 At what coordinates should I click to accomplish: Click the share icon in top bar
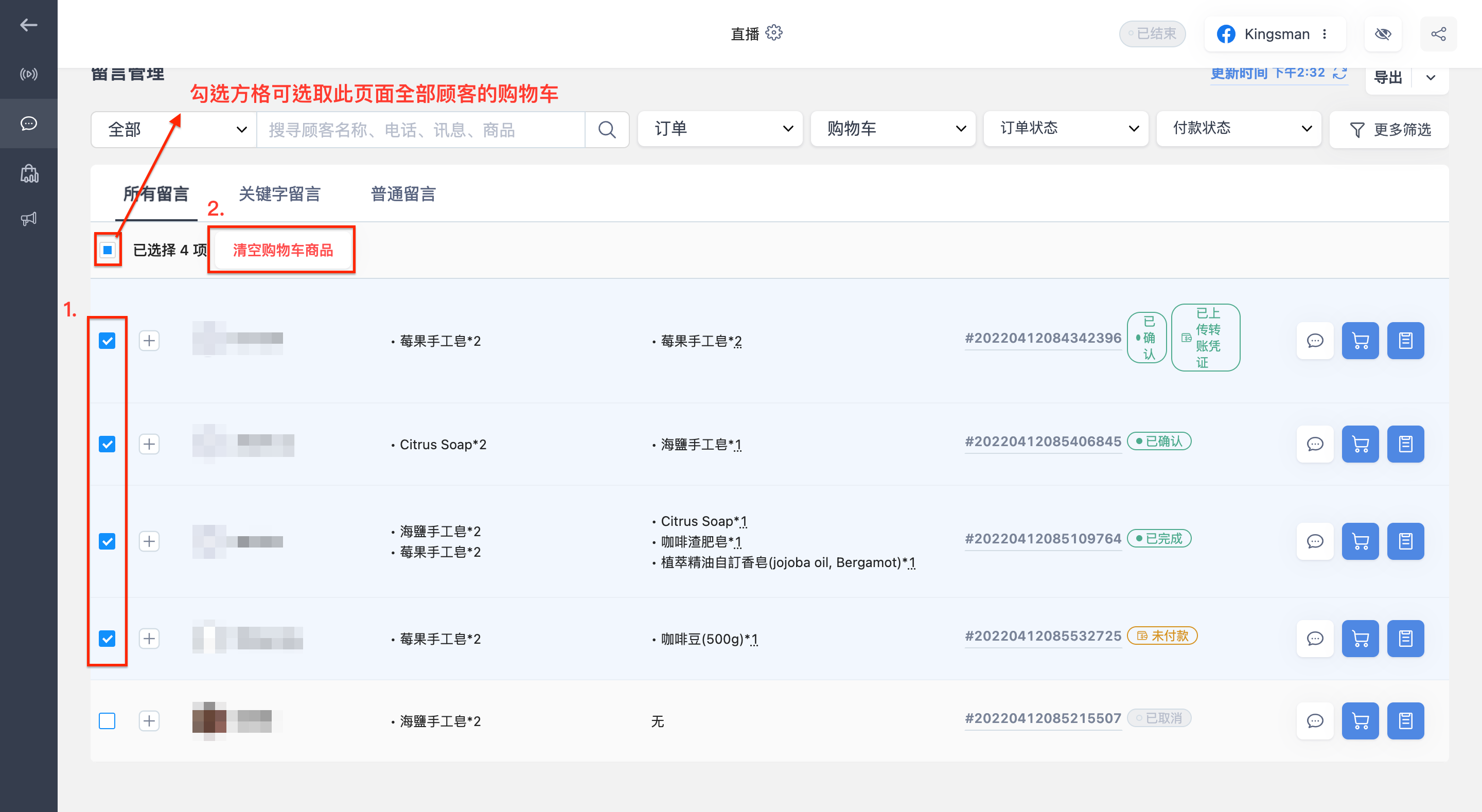coord(1438,34)
